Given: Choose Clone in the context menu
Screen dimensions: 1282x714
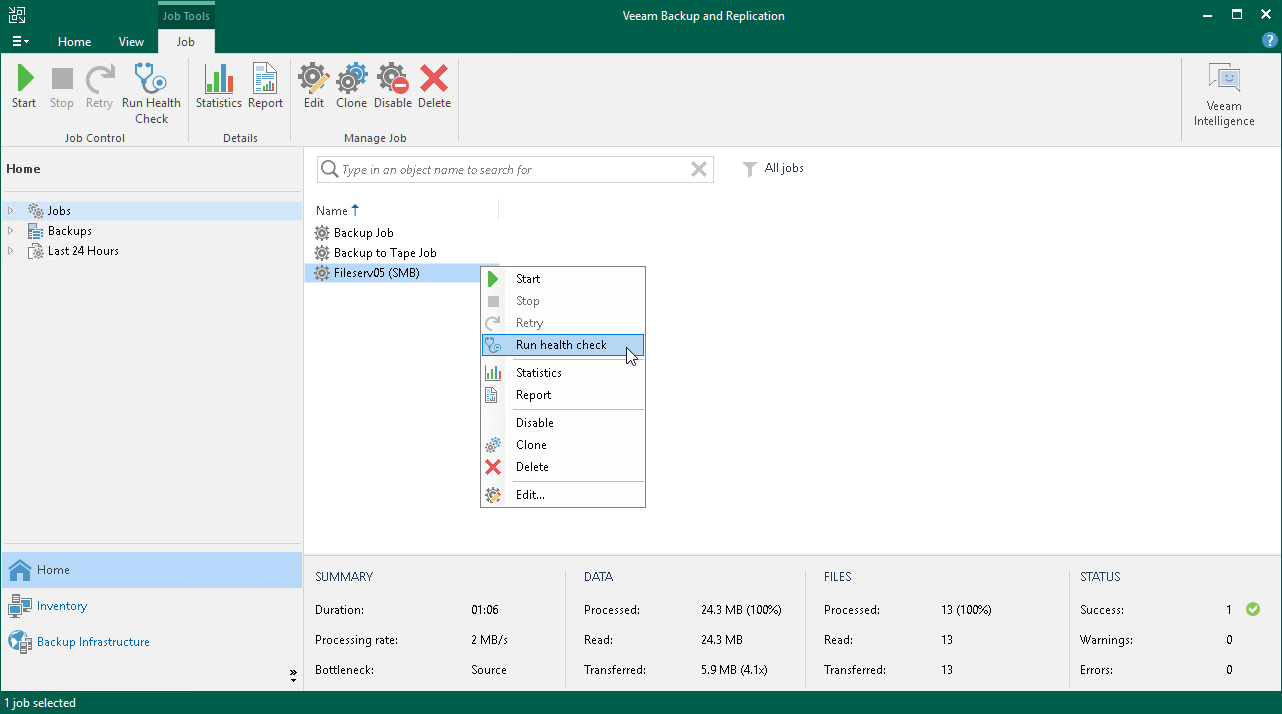Looking at the screenshot, I should [x=563, y=445].
